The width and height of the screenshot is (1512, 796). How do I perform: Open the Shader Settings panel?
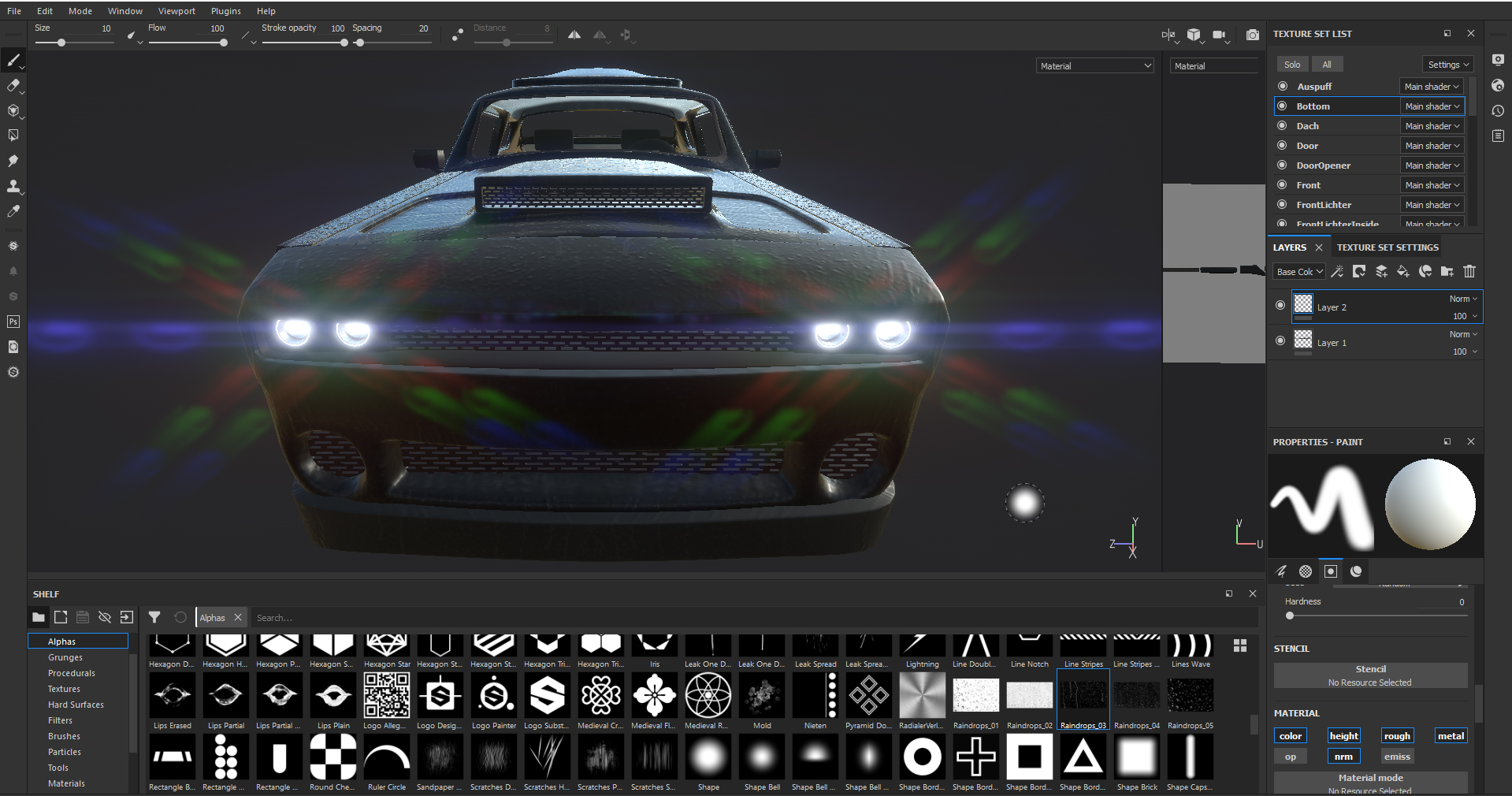pos(1498,85)
